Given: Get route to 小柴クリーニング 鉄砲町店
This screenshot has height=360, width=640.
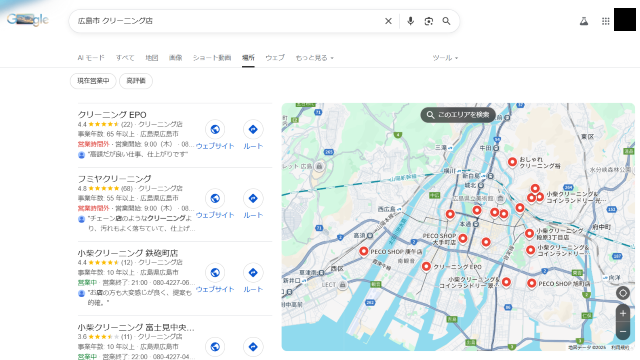Looking at the screenshot, I should point(253,278).
